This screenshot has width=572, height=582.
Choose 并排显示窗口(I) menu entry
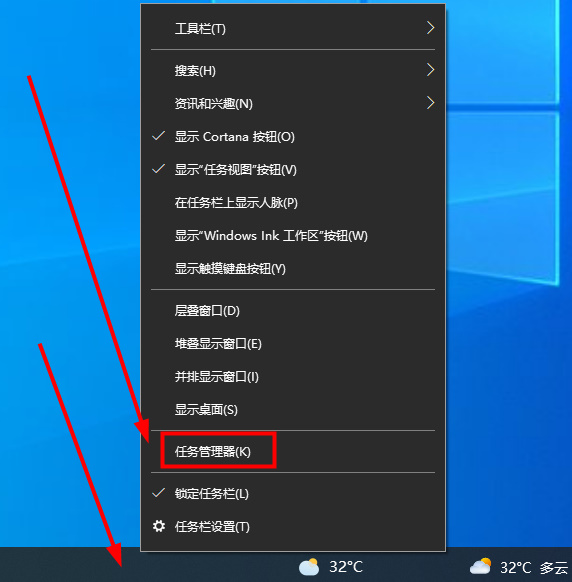tap(292, 377)
